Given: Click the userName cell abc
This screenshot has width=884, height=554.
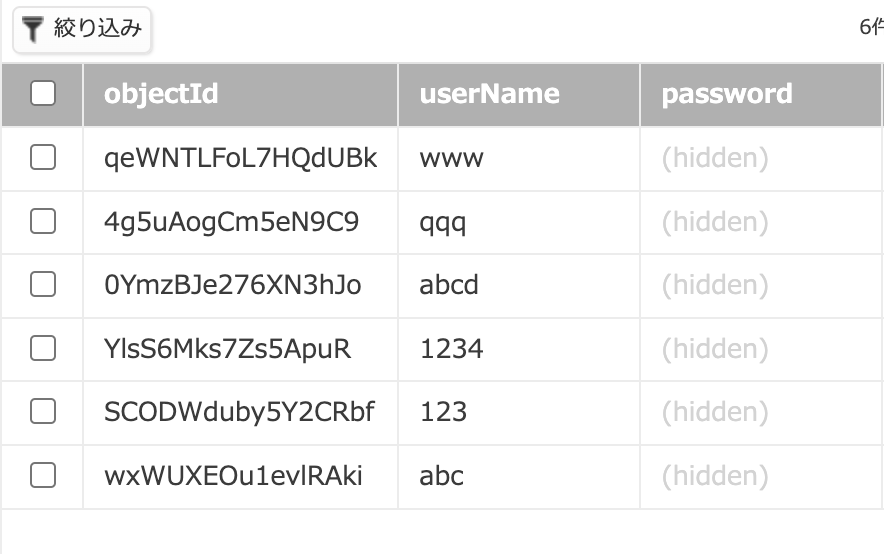Looking at the screenshot, I should point(442,476).
